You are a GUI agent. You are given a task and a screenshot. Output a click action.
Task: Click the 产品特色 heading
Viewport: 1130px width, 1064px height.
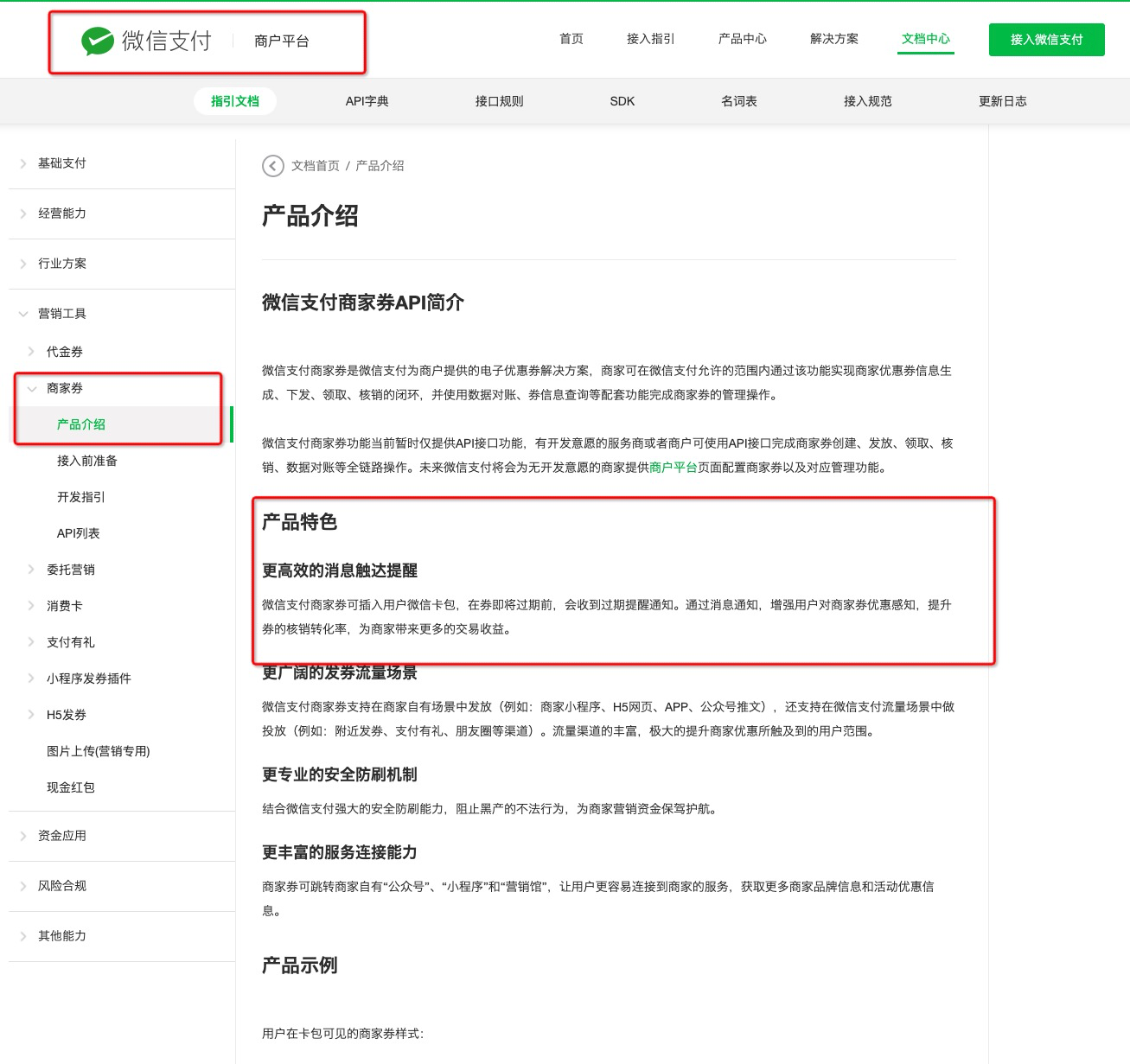(300, 522)
